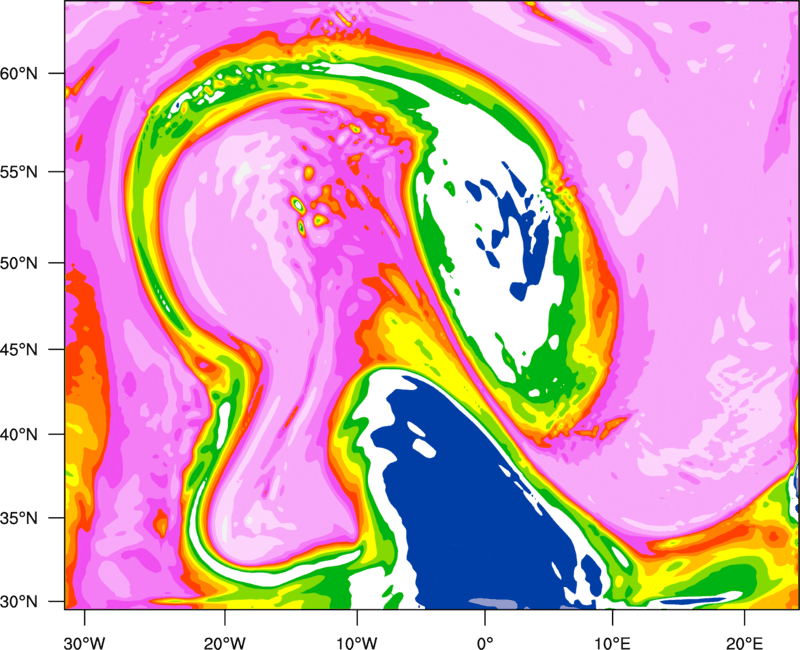Click the 20°W longitude label
The height and width of the screenshot is (650, 800).
coord(225,643)
